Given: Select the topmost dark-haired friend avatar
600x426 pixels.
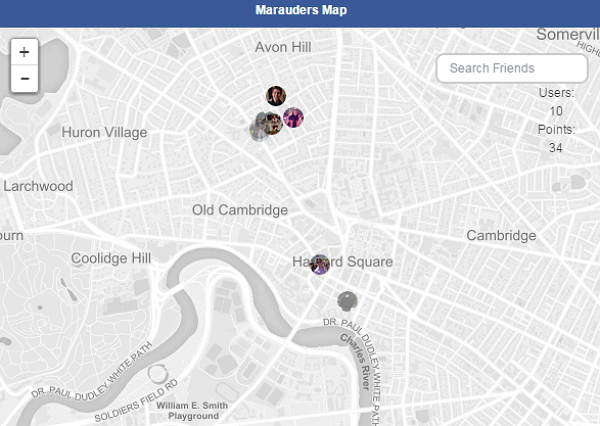Looking at the screenshot, I should [x=277, y=96].
